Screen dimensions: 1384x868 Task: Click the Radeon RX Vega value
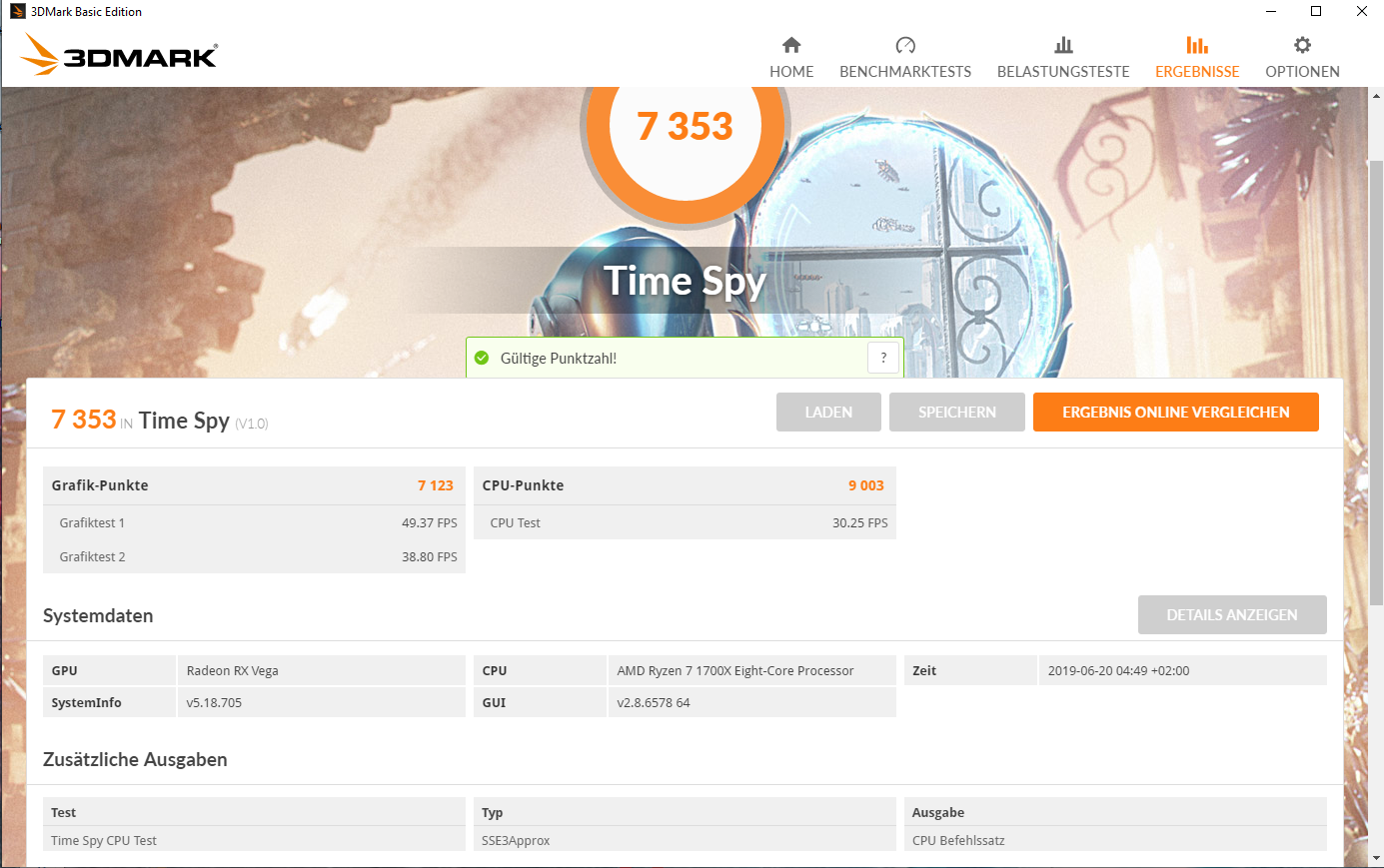tap(233, 670)
